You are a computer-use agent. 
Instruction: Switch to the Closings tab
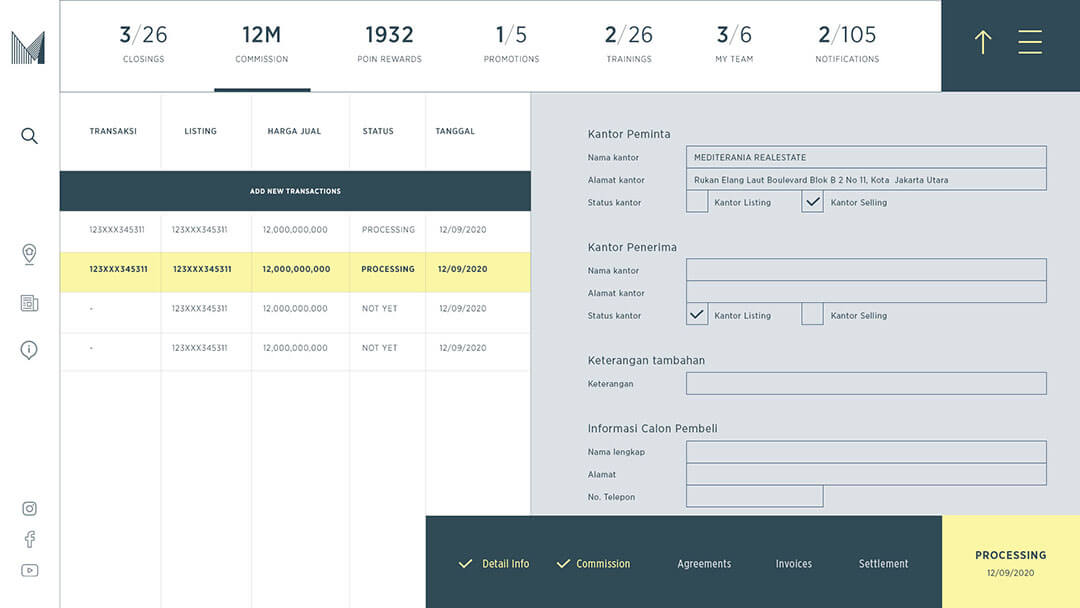click(143, 44)
